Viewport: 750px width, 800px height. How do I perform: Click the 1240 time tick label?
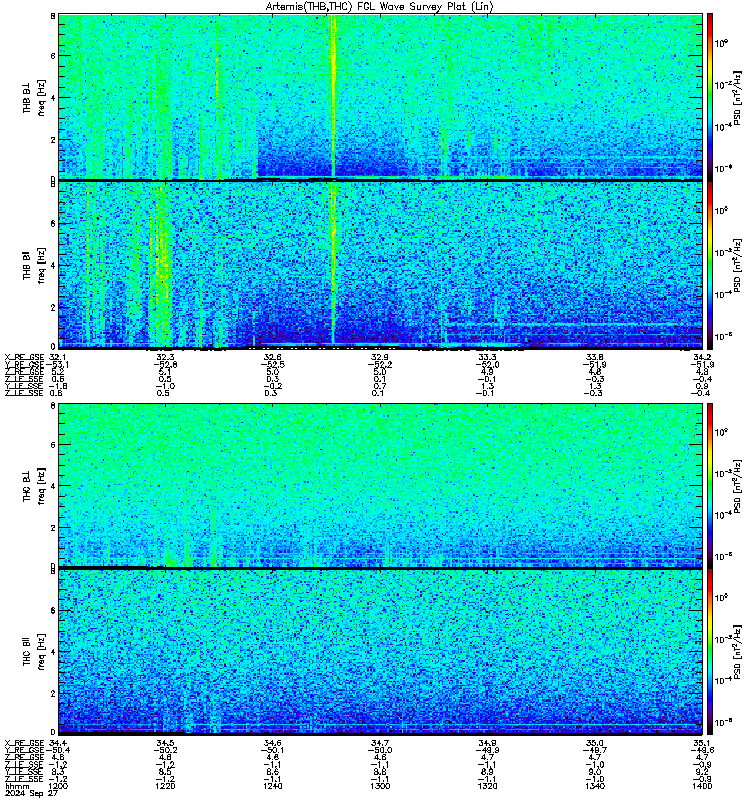coord(272,786)
